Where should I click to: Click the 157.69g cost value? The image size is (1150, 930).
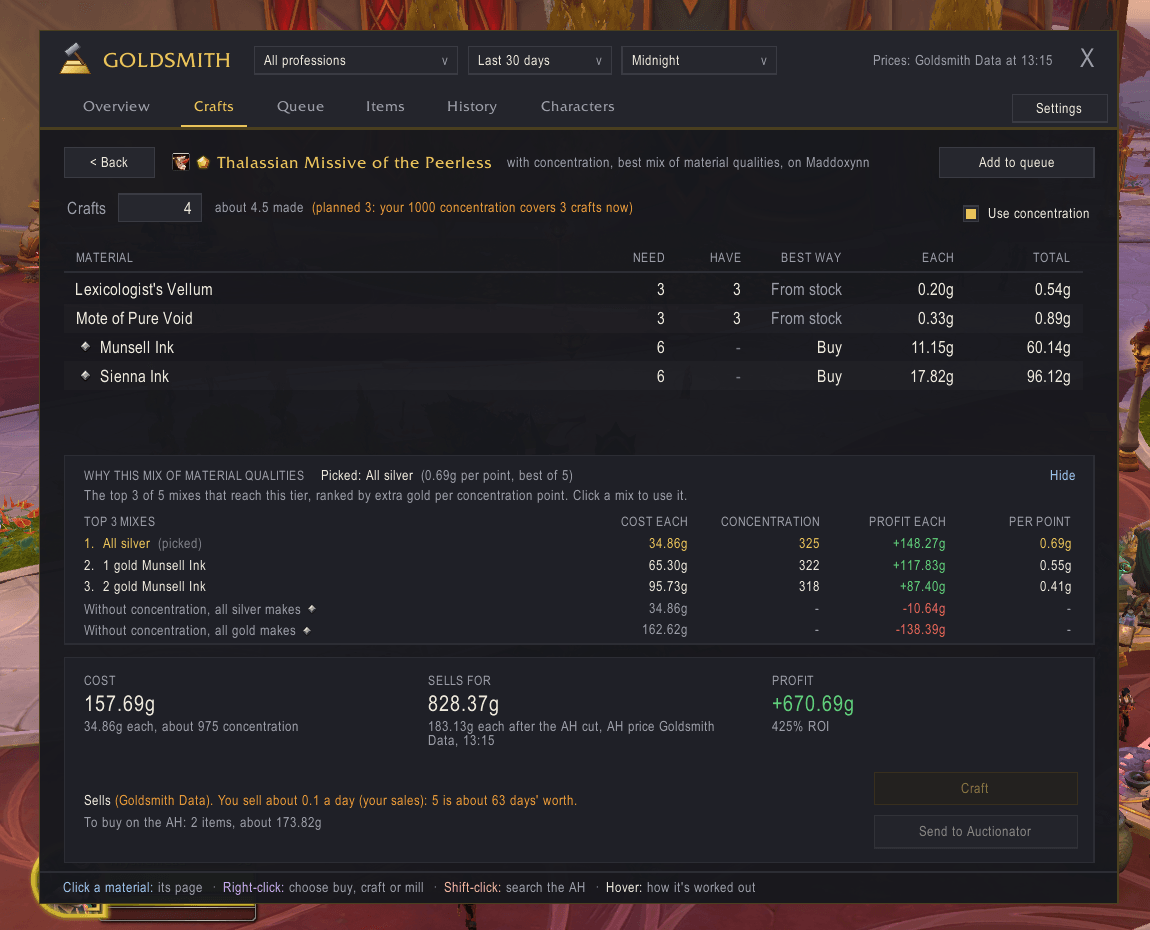coord(120,704)
